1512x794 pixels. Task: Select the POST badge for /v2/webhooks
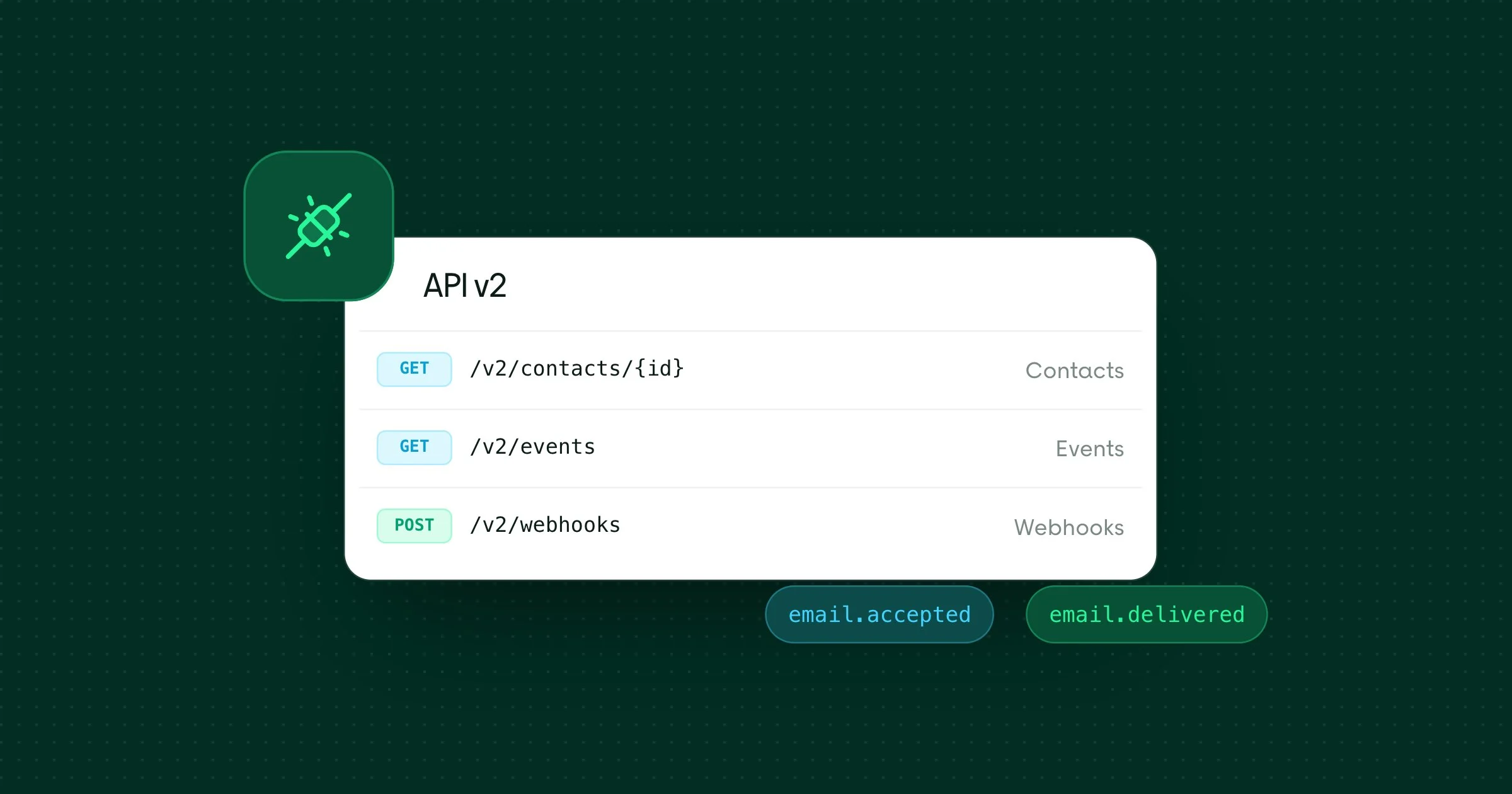[x=414, y=525]
